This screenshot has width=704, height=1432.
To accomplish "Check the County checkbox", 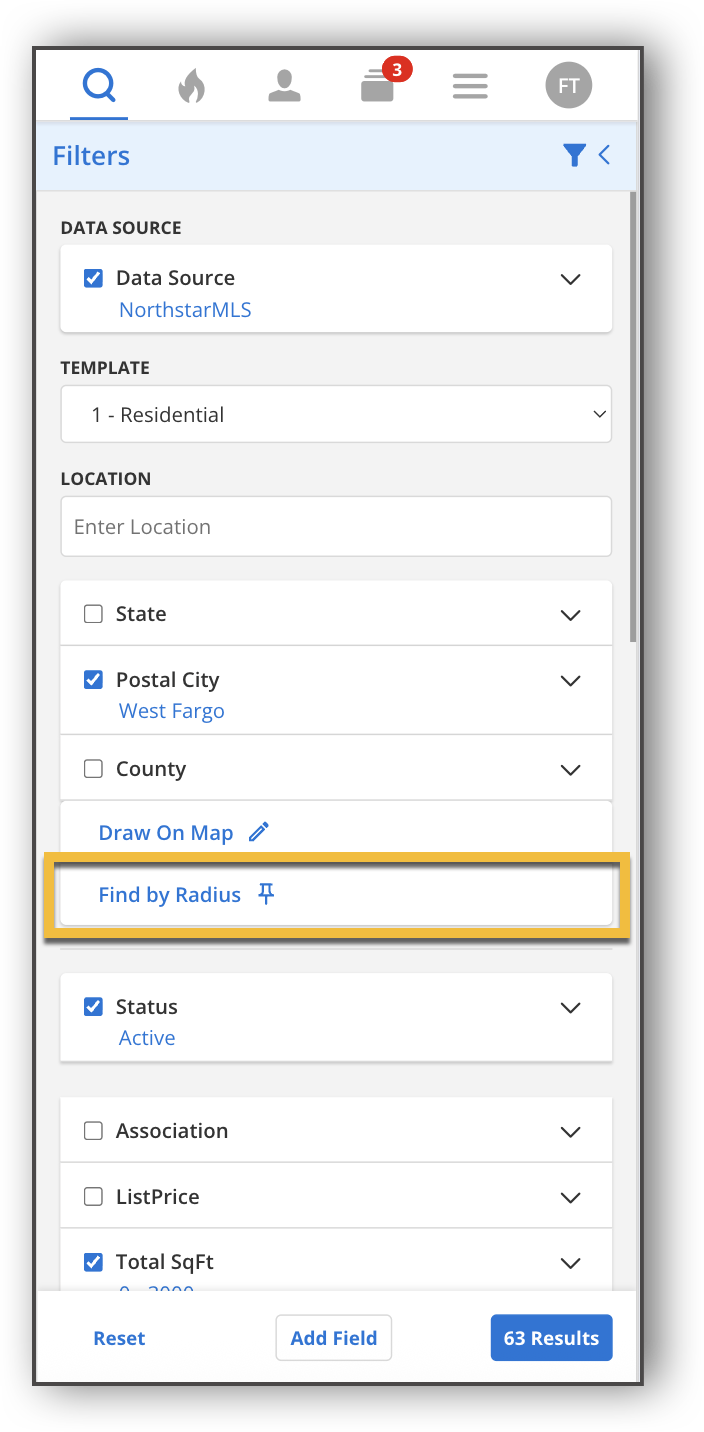I will (93, 768).
